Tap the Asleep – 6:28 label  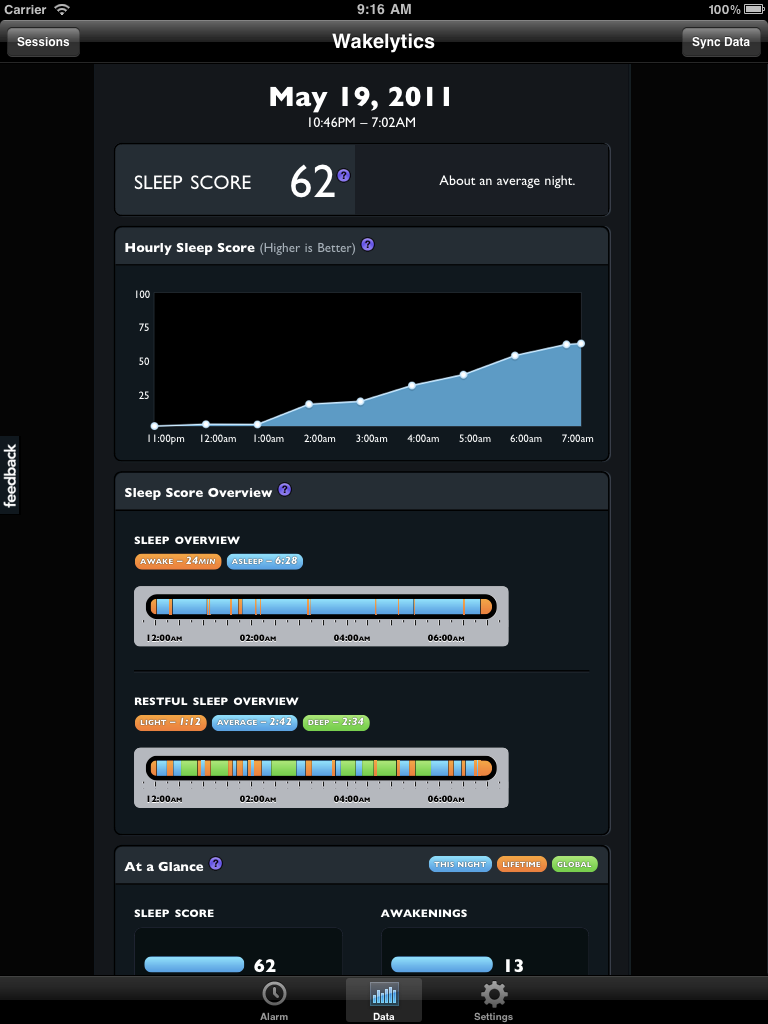pos(264,561)
